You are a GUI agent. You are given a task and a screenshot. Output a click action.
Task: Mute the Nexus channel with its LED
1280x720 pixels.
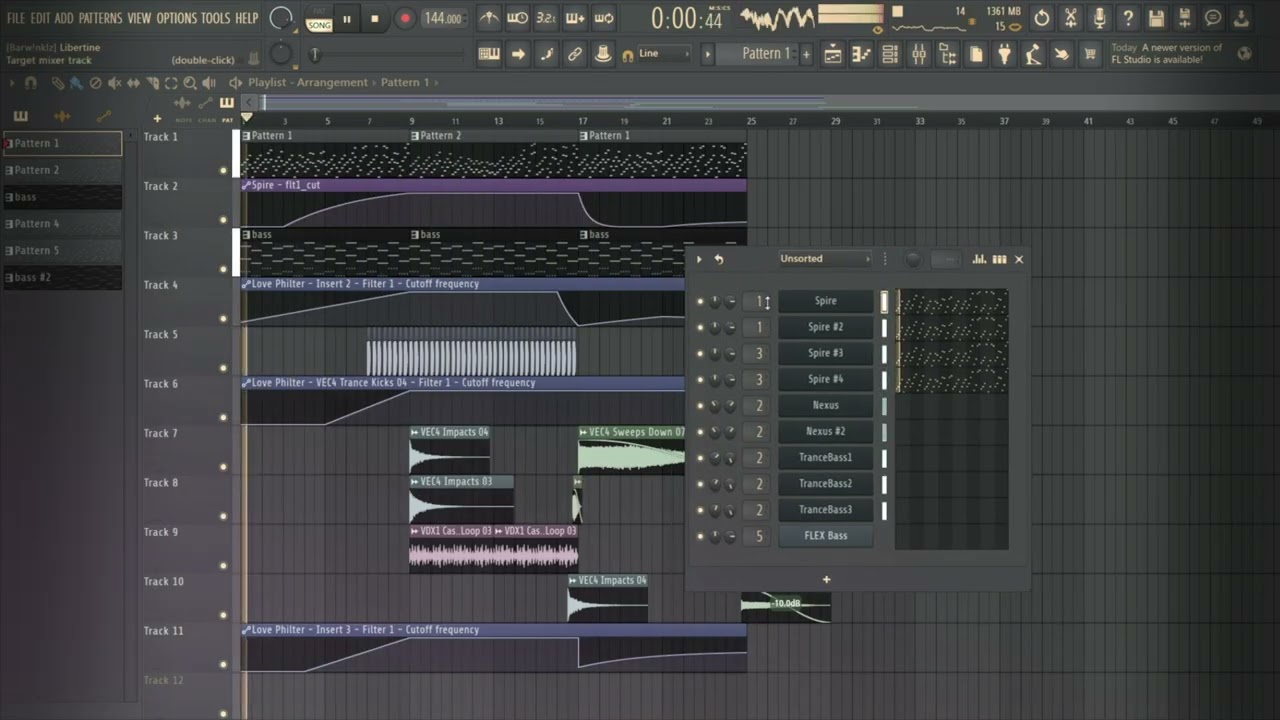700,406
